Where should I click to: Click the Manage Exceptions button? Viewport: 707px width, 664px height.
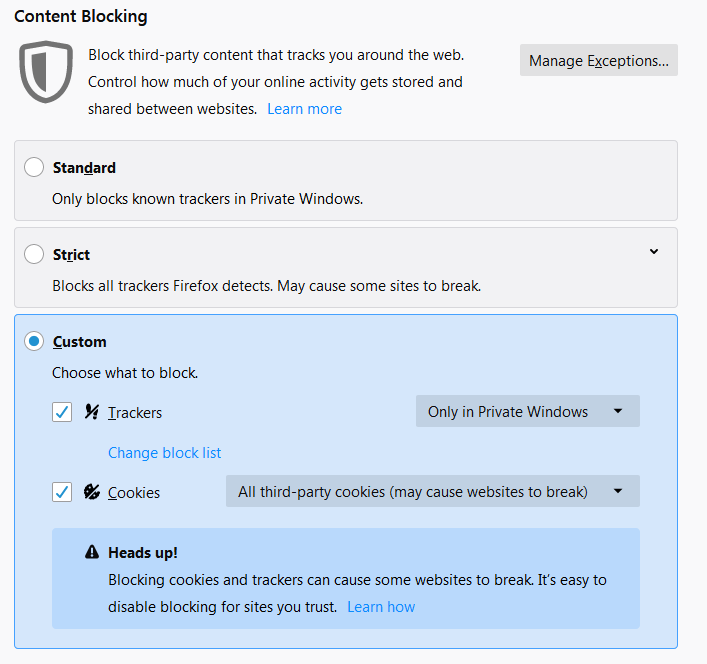[599, 60]
